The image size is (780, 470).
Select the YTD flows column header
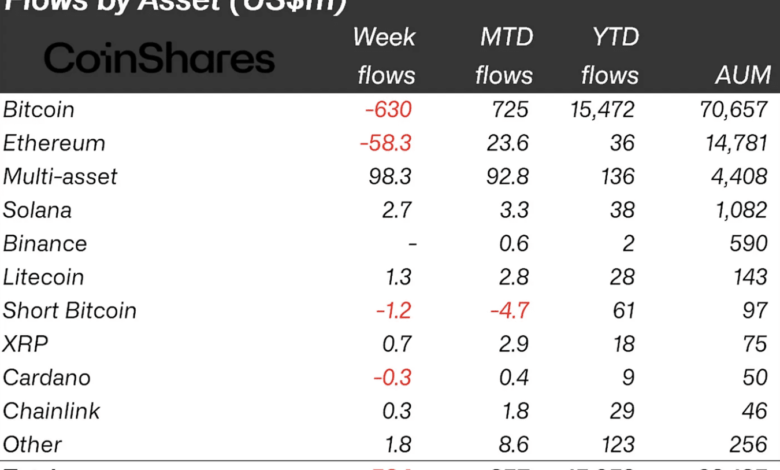click(x=608, y=57)
